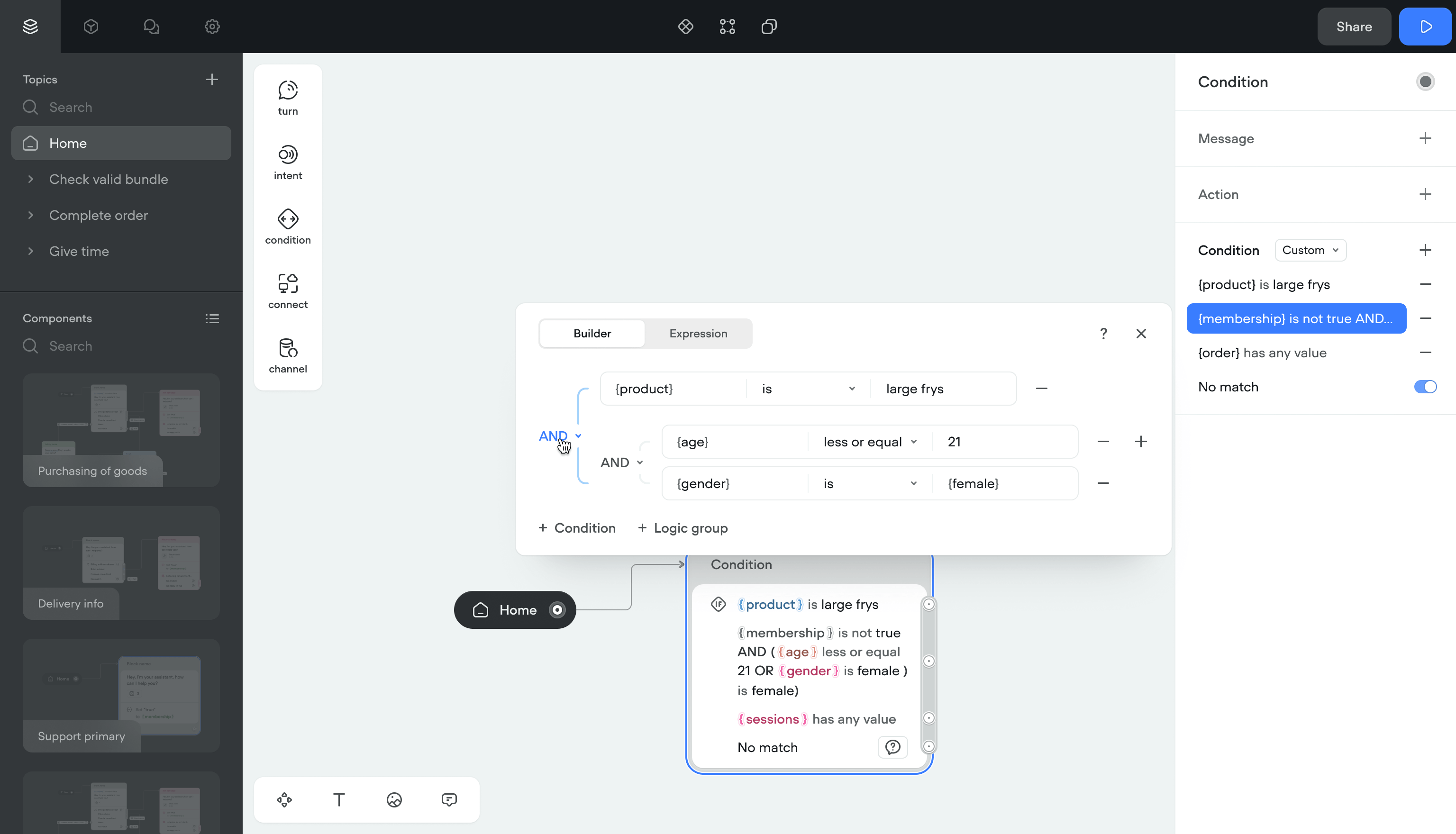1456x834 pixels.
Task: Open the Delivery info component thumbnail
Action: click(121, 562)
